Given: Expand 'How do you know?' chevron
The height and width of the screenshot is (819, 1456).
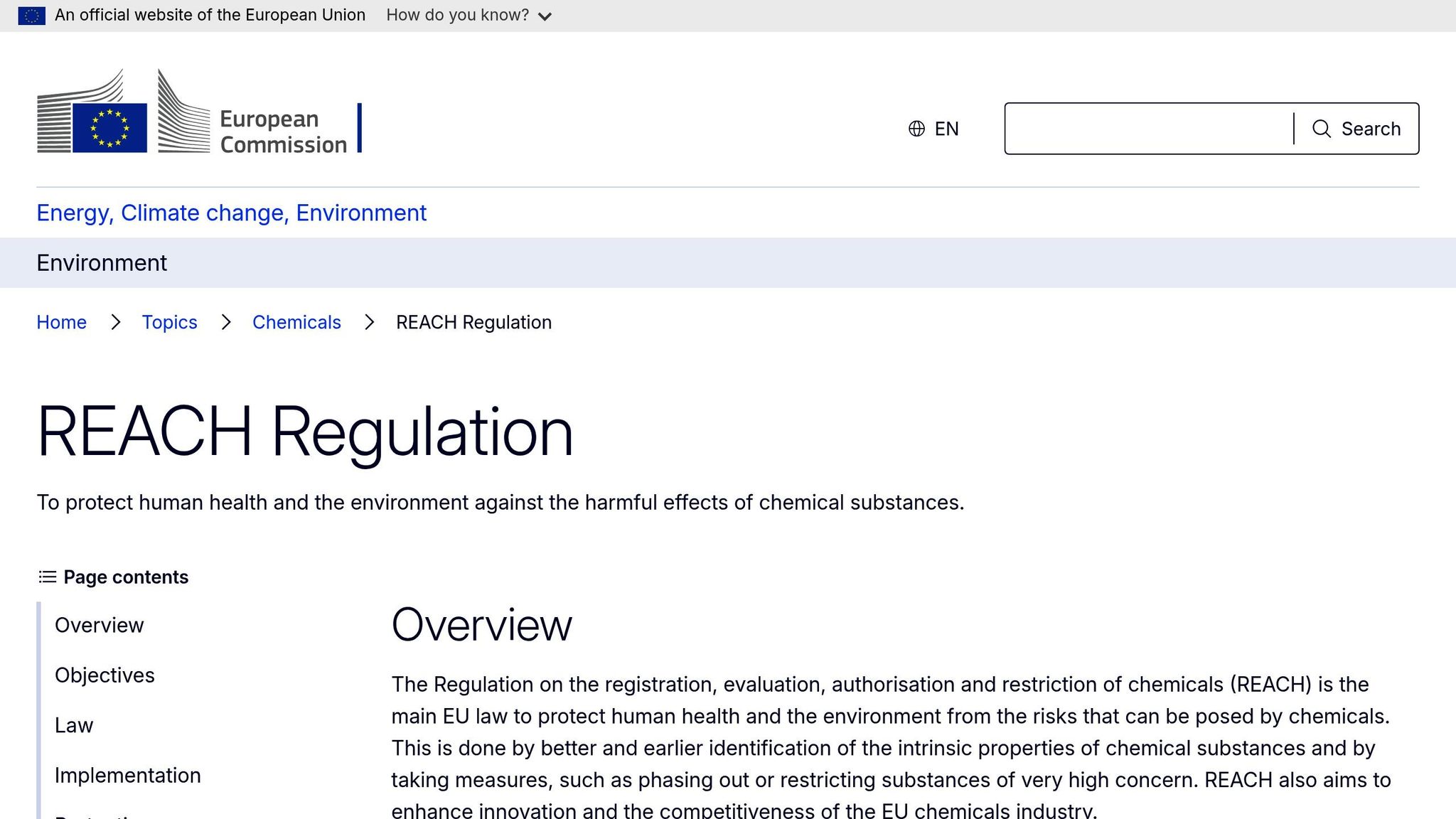Looking at the screenshot, I should click(545, 16).
